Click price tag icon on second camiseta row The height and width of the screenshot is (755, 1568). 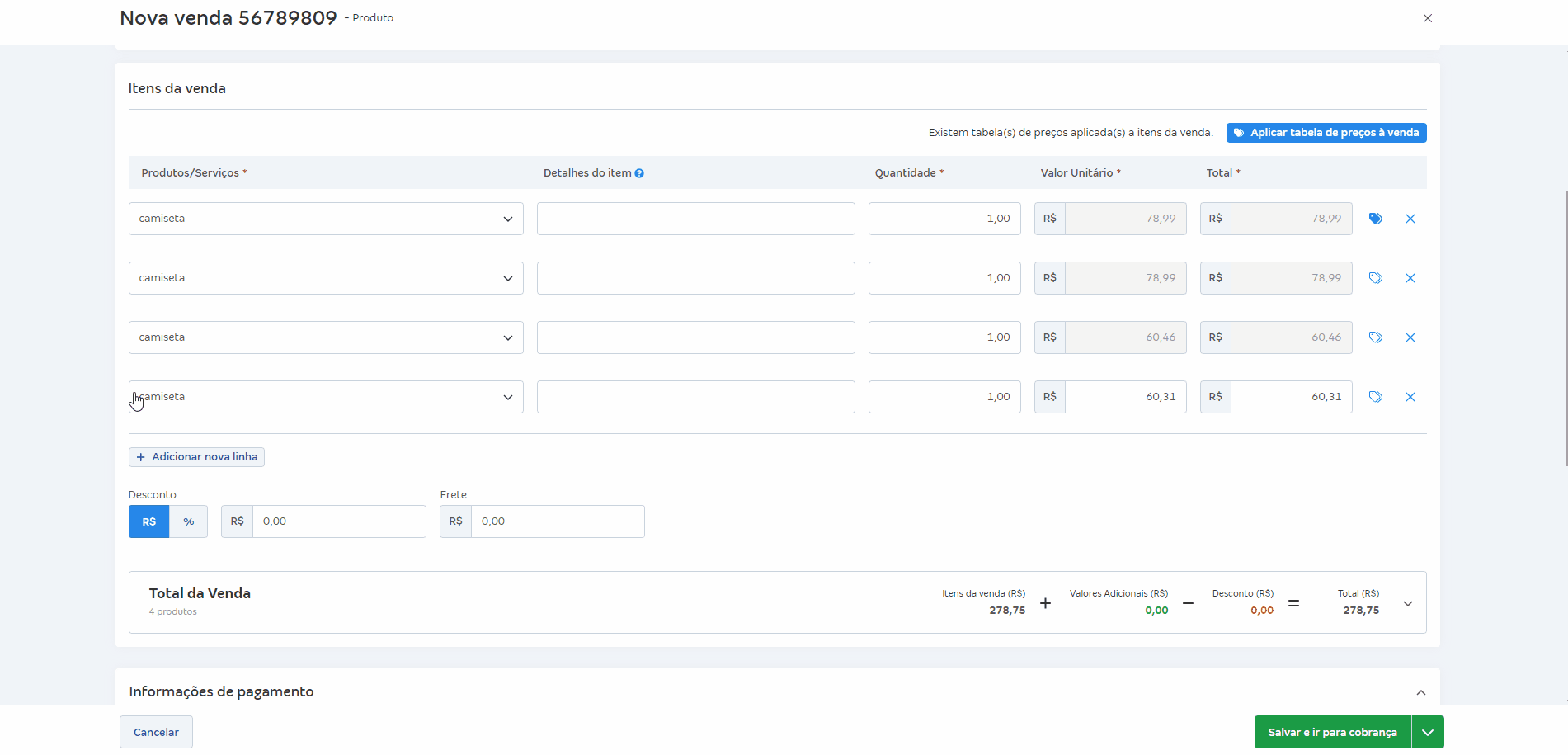(x=1375, y=278)
